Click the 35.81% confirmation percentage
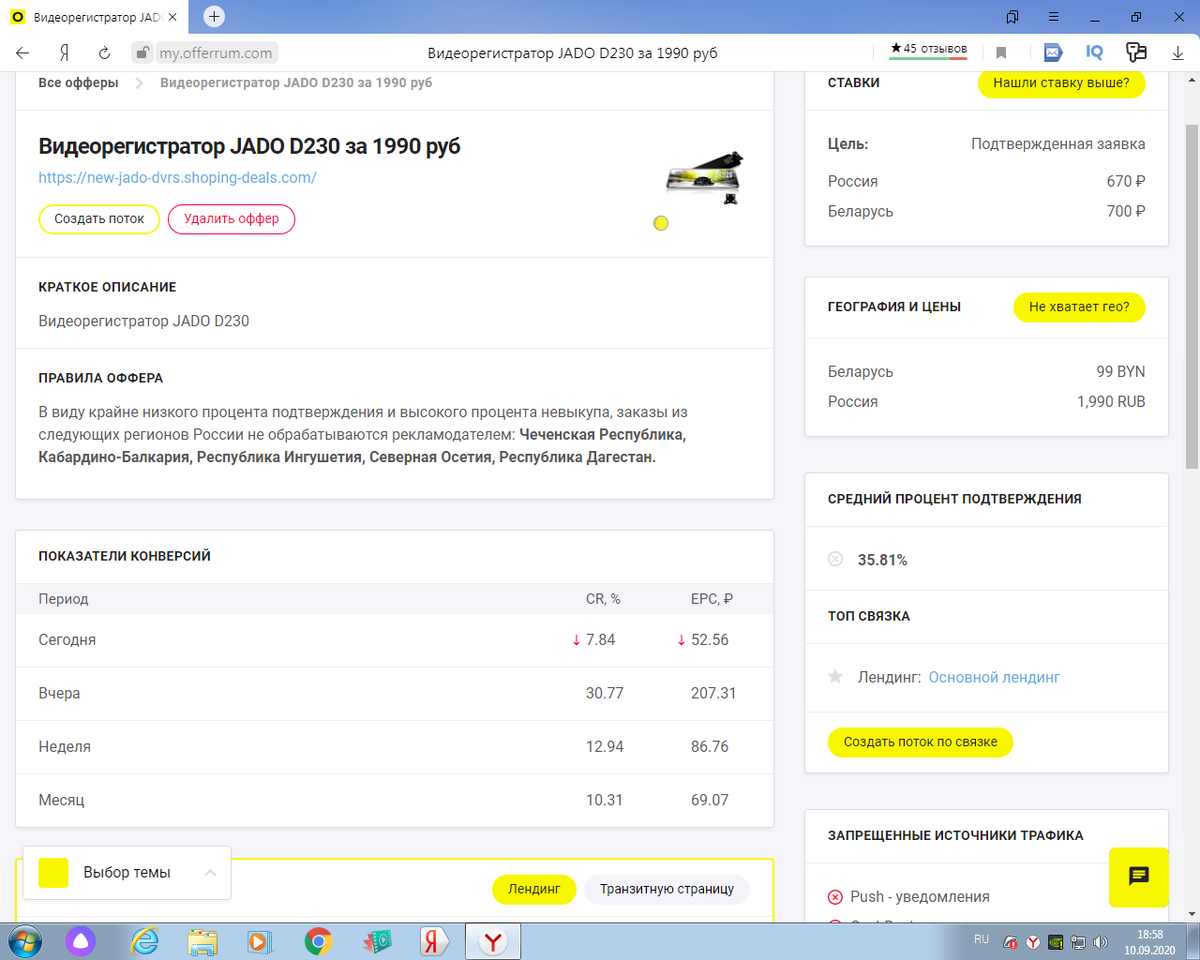The width and height of the screenshot is (1200, 960). click(x=882, y=560)
